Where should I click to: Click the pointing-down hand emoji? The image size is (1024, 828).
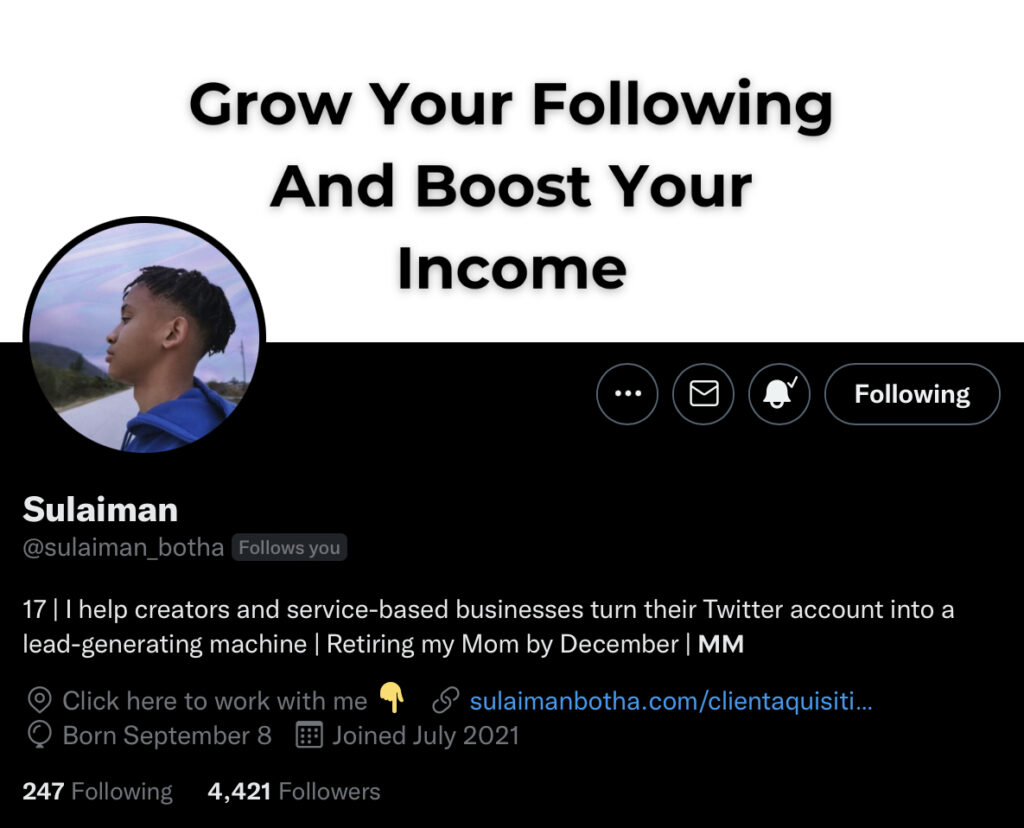click(x=393, y=700)
